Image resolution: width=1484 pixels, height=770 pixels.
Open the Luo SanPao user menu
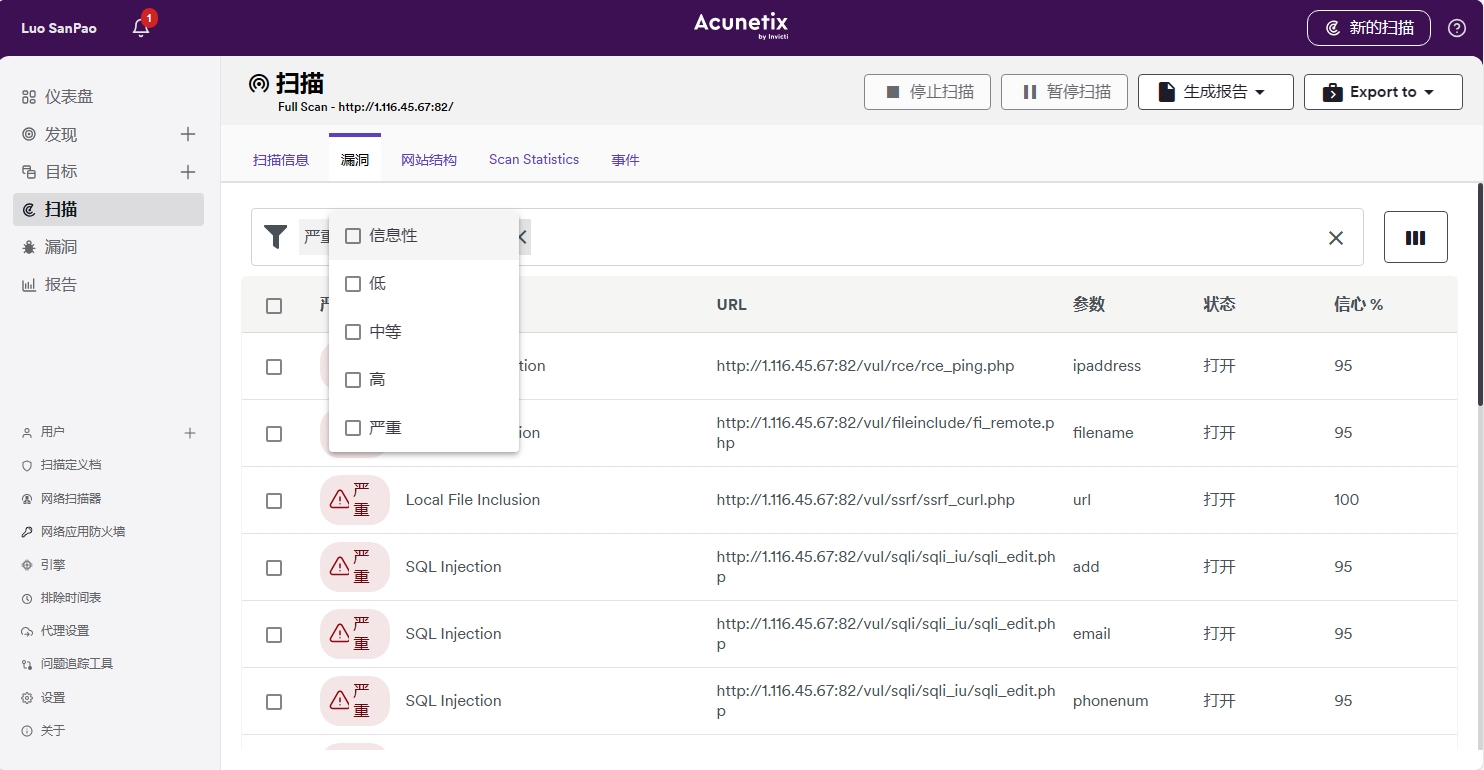59,28
